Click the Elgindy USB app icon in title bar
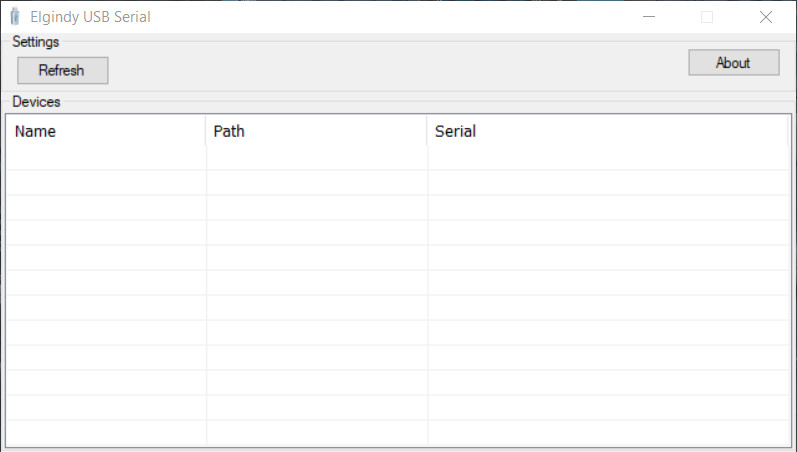This screenshot has width=797, height=452. (x=14, y=17)
